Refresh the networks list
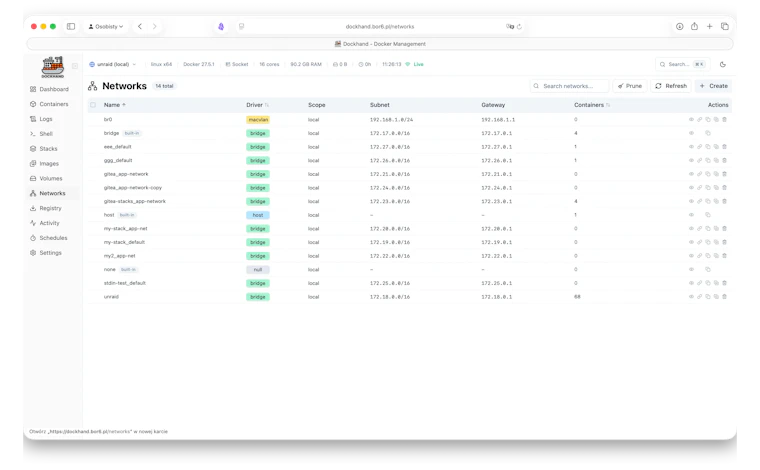 (x=671, y=86)
